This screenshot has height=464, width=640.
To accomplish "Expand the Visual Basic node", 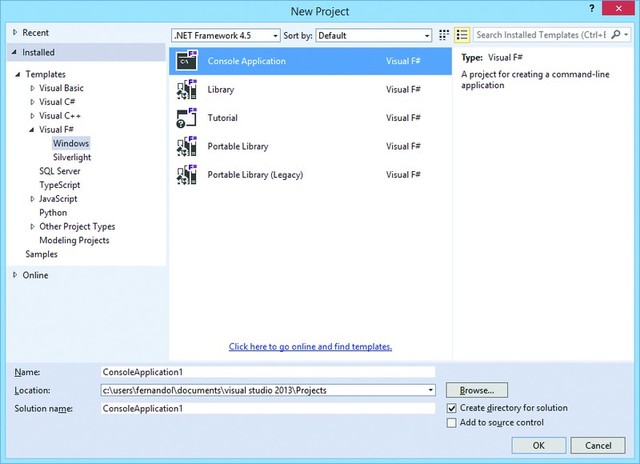I will coord(32,88).
